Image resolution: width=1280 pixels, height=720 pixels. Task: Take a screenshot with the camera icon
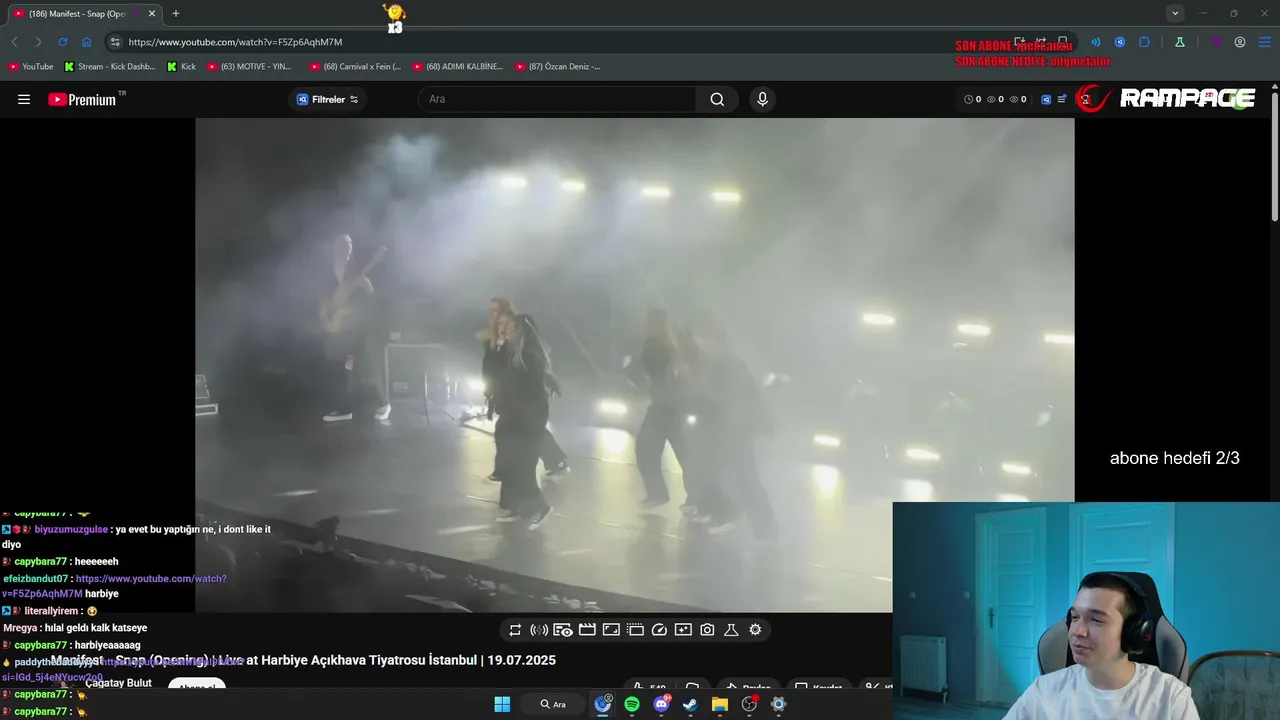(x=707, y=630)
